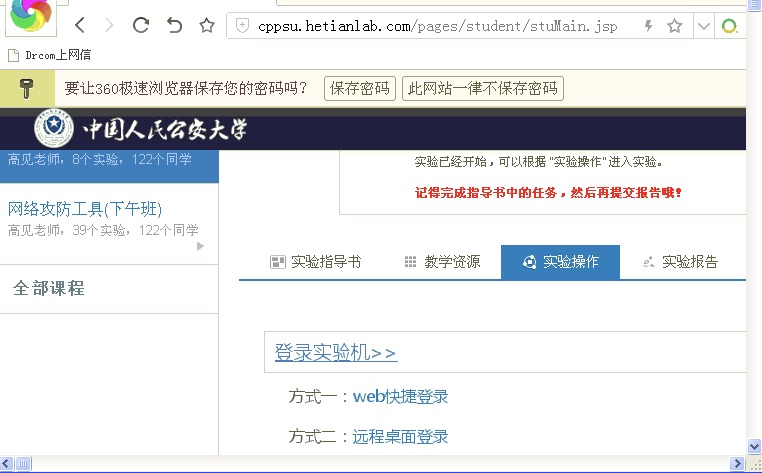This screenshot has width=762, height=473.
Task: Click the icon on 实验操作 tab
Action: (x=529, y=262)
